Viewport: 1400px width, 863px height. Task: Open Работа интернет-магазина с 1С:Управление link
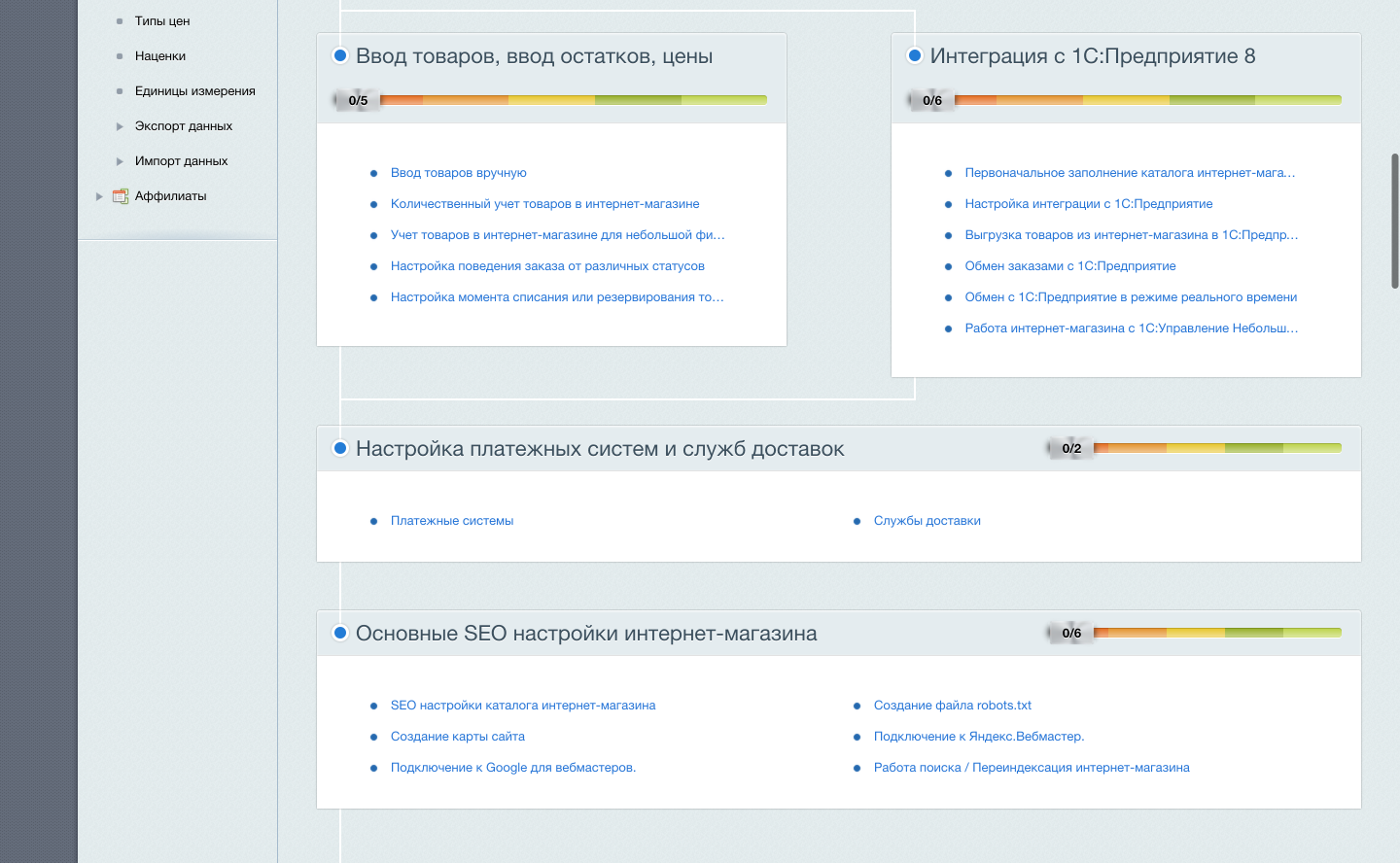(x=1132, y=328)
